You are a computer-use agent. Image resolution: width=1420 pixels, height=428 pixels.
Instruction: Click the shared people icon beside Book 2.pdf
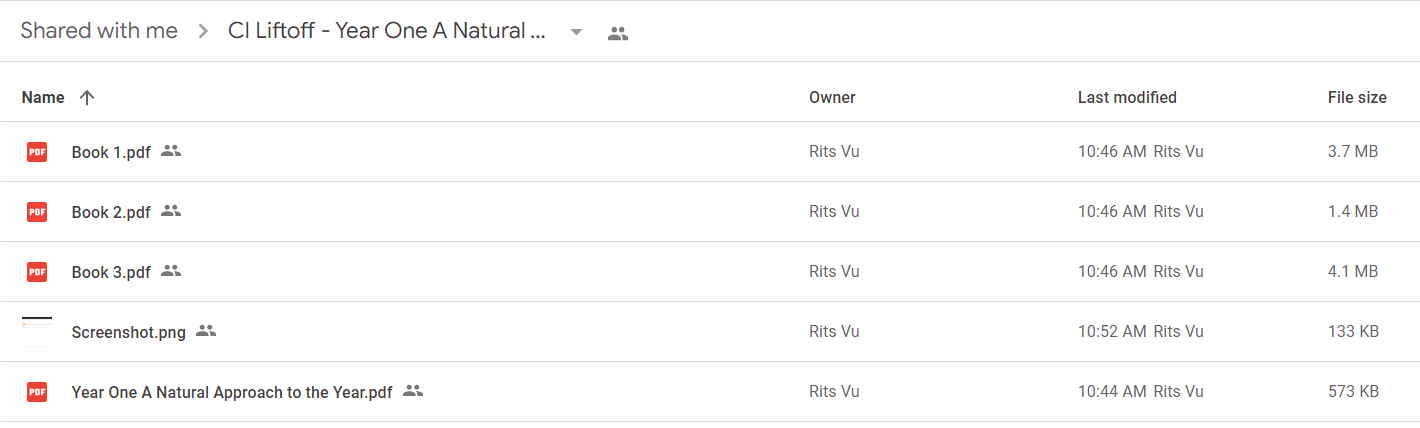[171, 211]
